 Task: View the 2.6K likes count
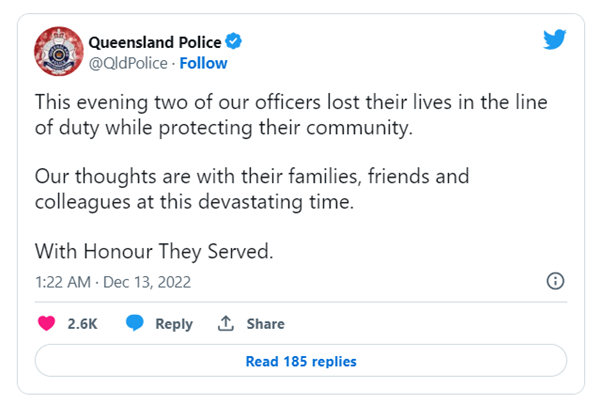80,324
